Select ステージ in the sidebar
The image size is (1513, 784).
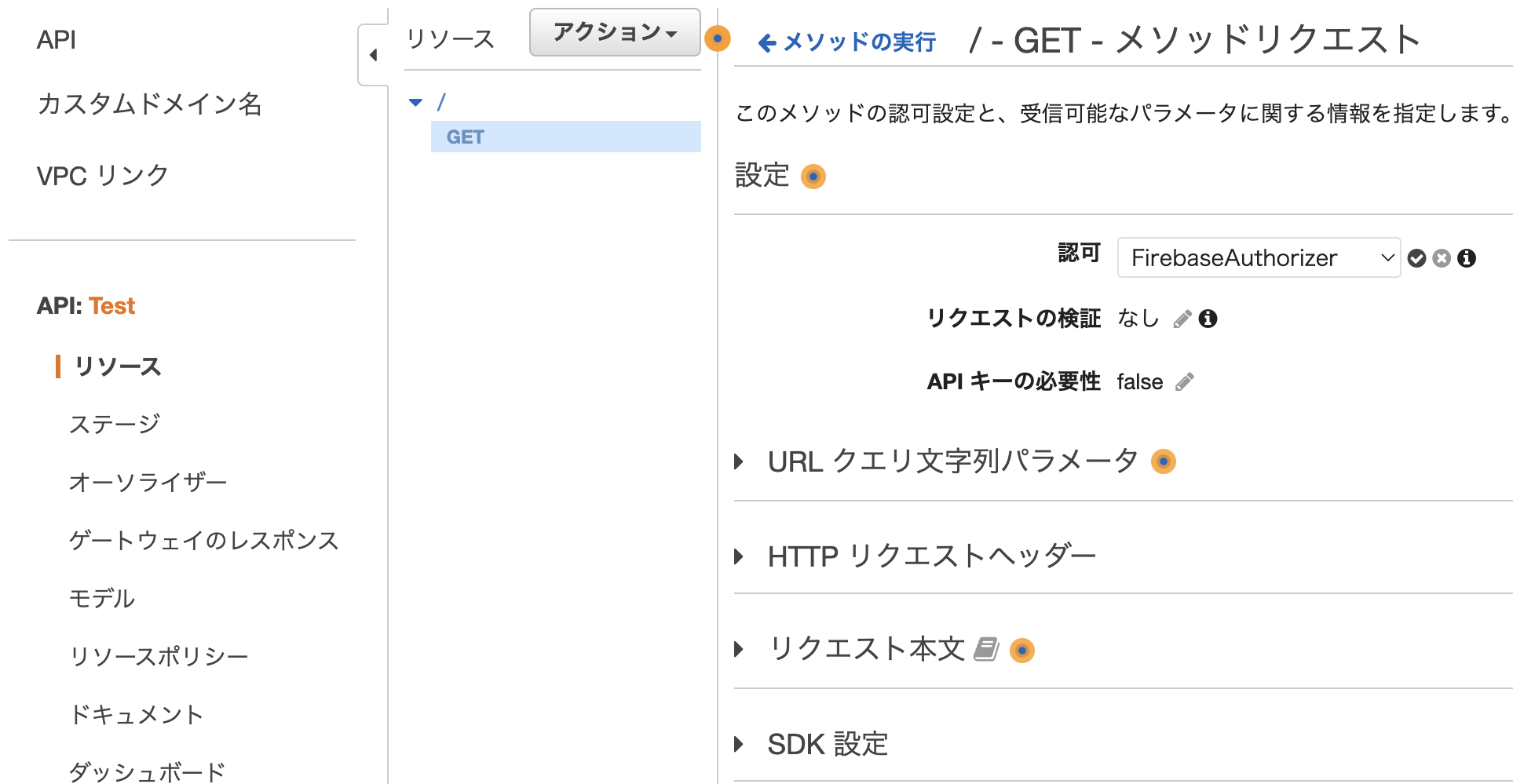coord(115,423)
